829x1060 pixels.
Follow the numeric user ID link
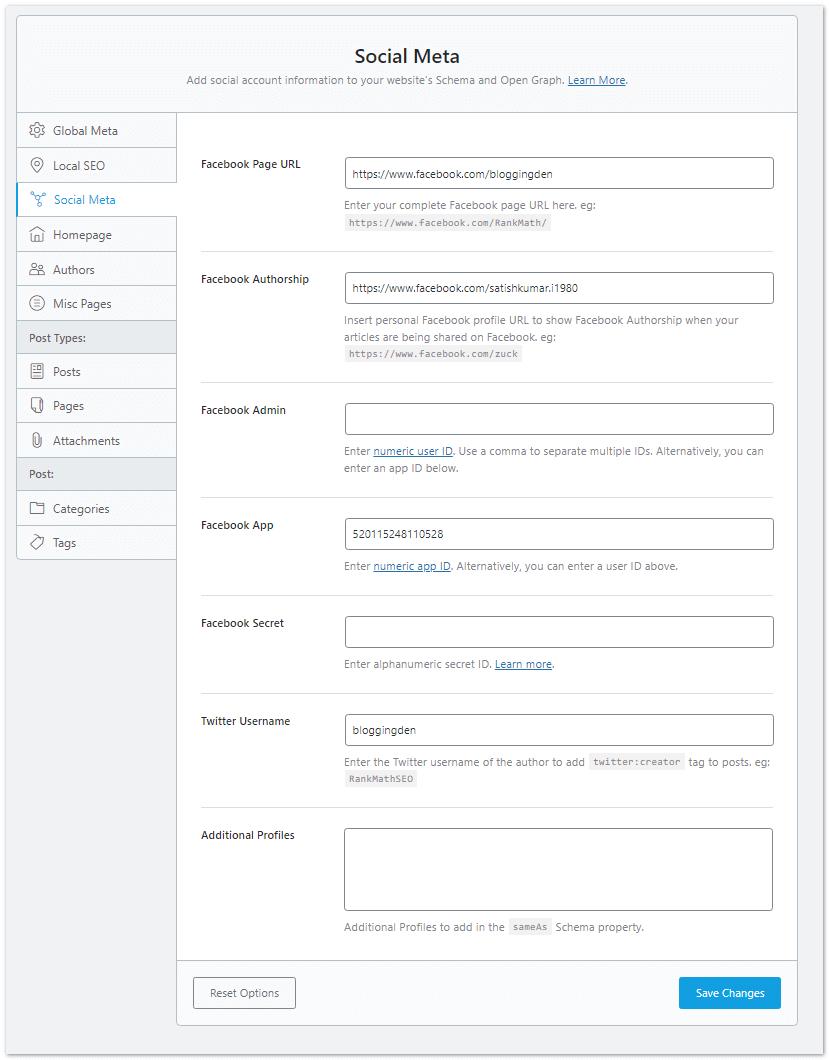(413, 452)
